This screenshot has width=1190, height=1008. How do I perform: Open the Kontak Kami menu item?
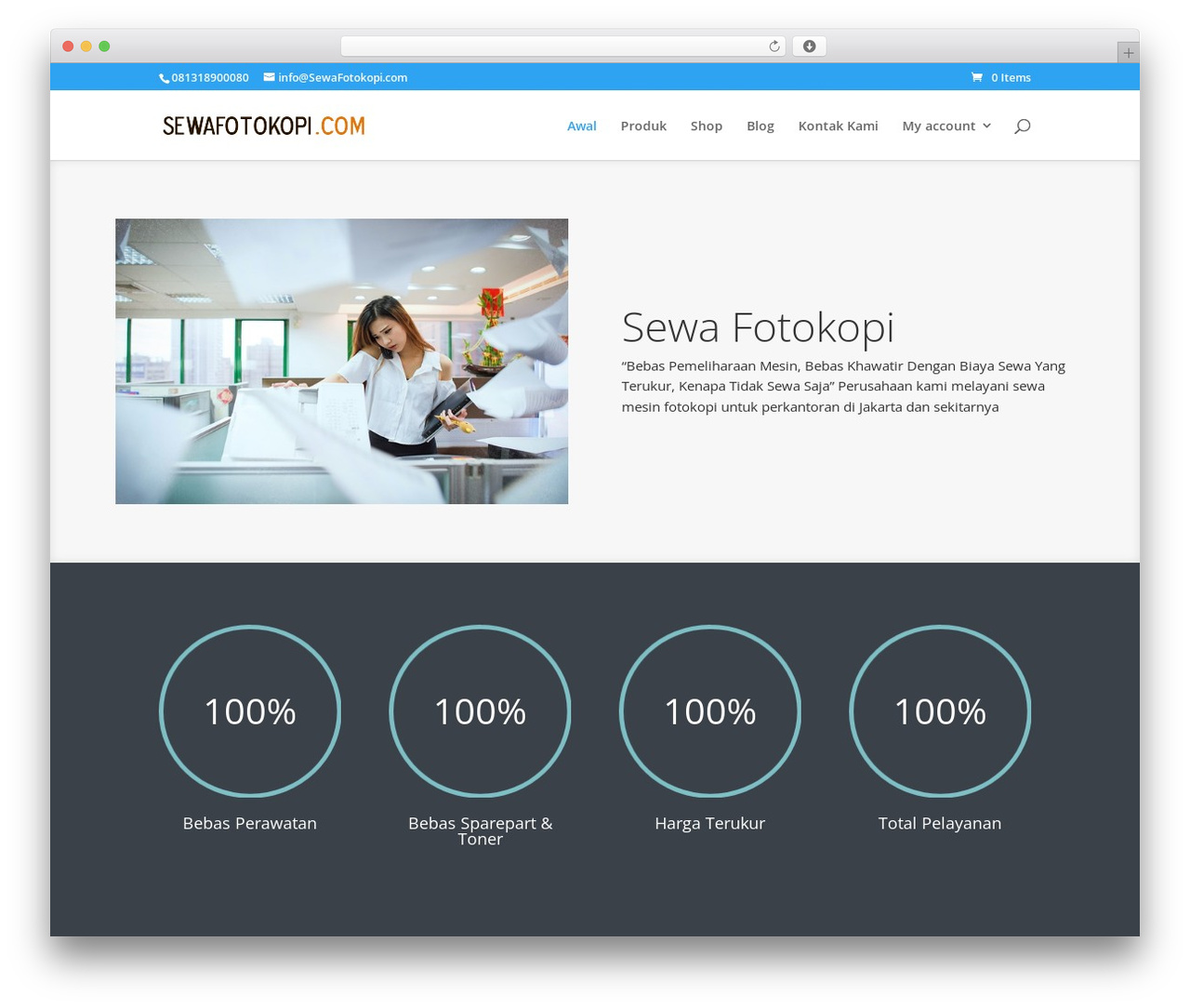click(838, 126)
